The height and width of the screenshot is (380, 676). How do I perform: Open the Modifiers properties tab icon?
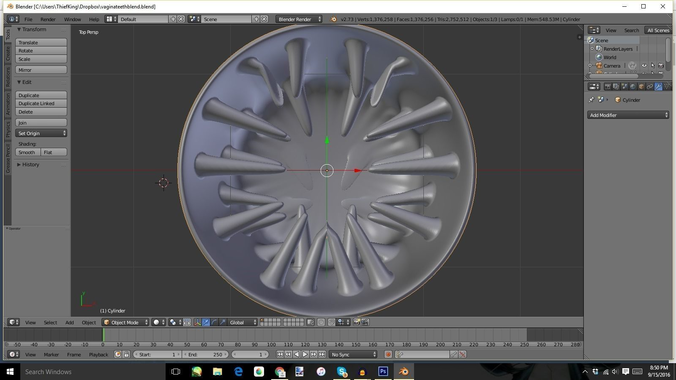pyautogui.click(x=658, y=87)
